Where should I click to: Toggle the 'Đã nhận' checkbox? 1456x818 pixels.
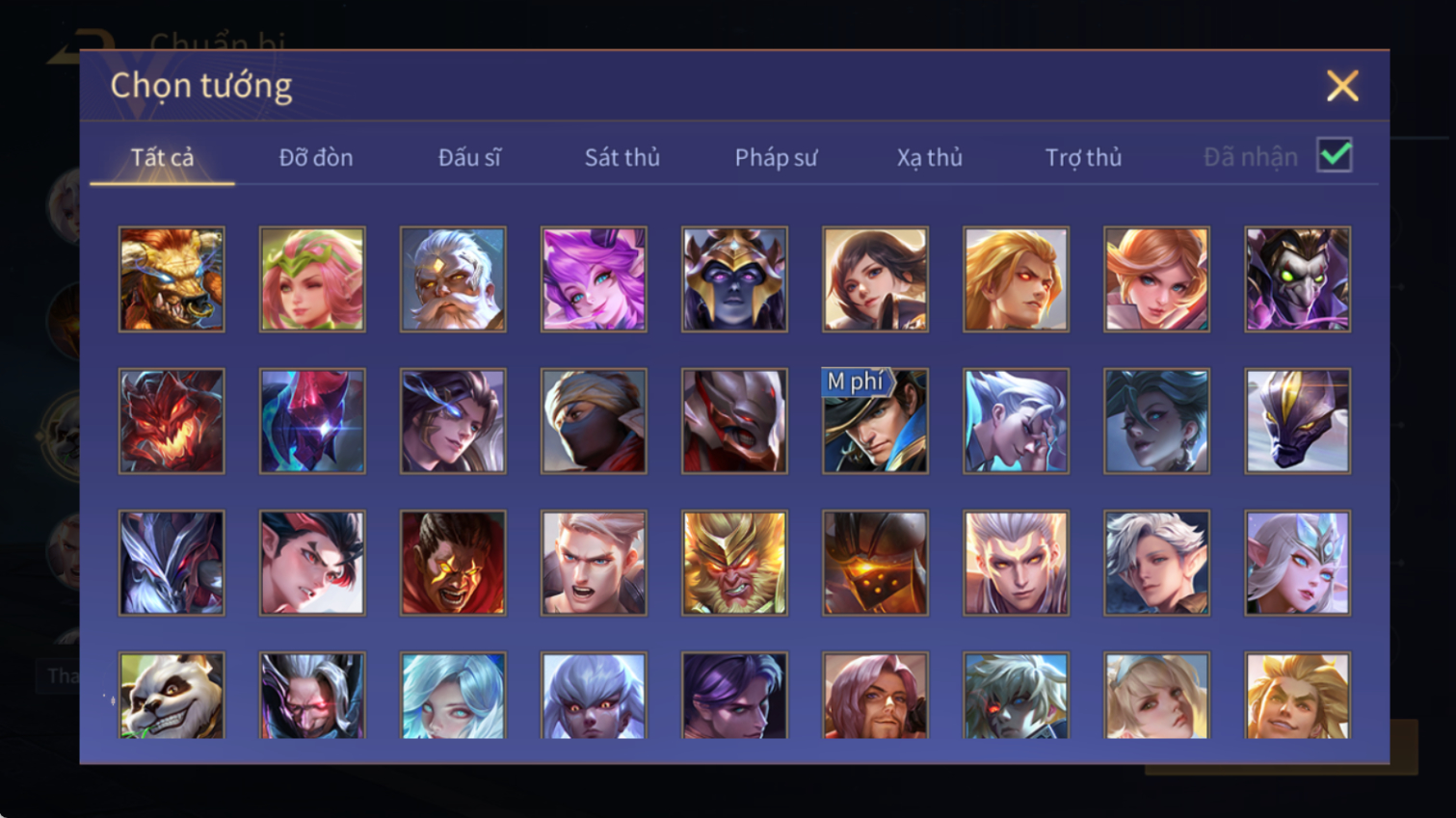(x=1335, y=155)
